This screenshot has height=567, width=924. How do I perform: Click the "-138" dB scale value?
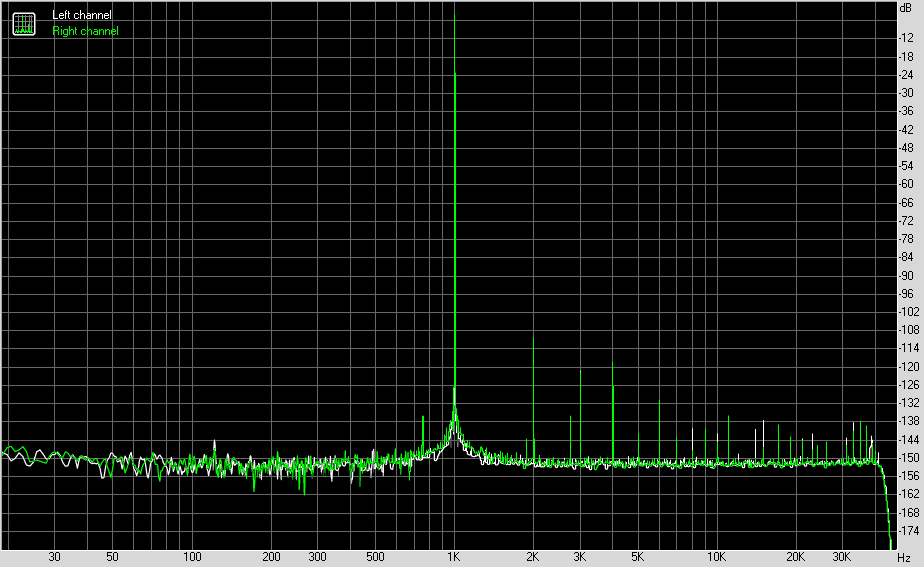click(909, 421)
